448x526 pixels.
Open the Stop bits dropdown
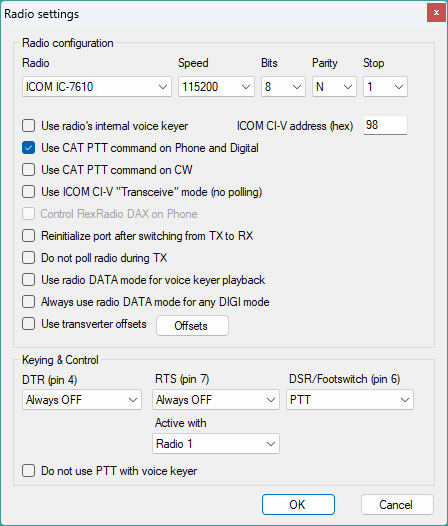[385, 87]
